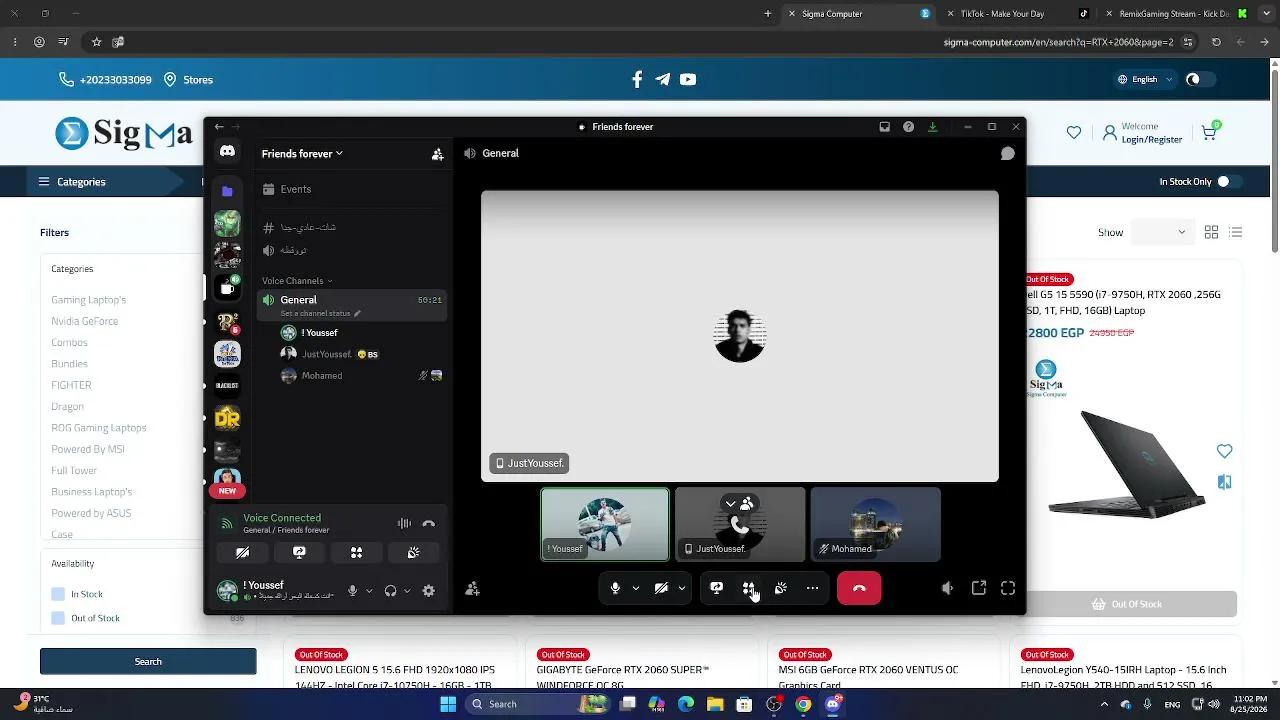Image resolution: width=1280 pixels, height=720 pixels.
Task: Disconnect using the small hang-up icon in sidebar
Action: [x=429, y=523]
